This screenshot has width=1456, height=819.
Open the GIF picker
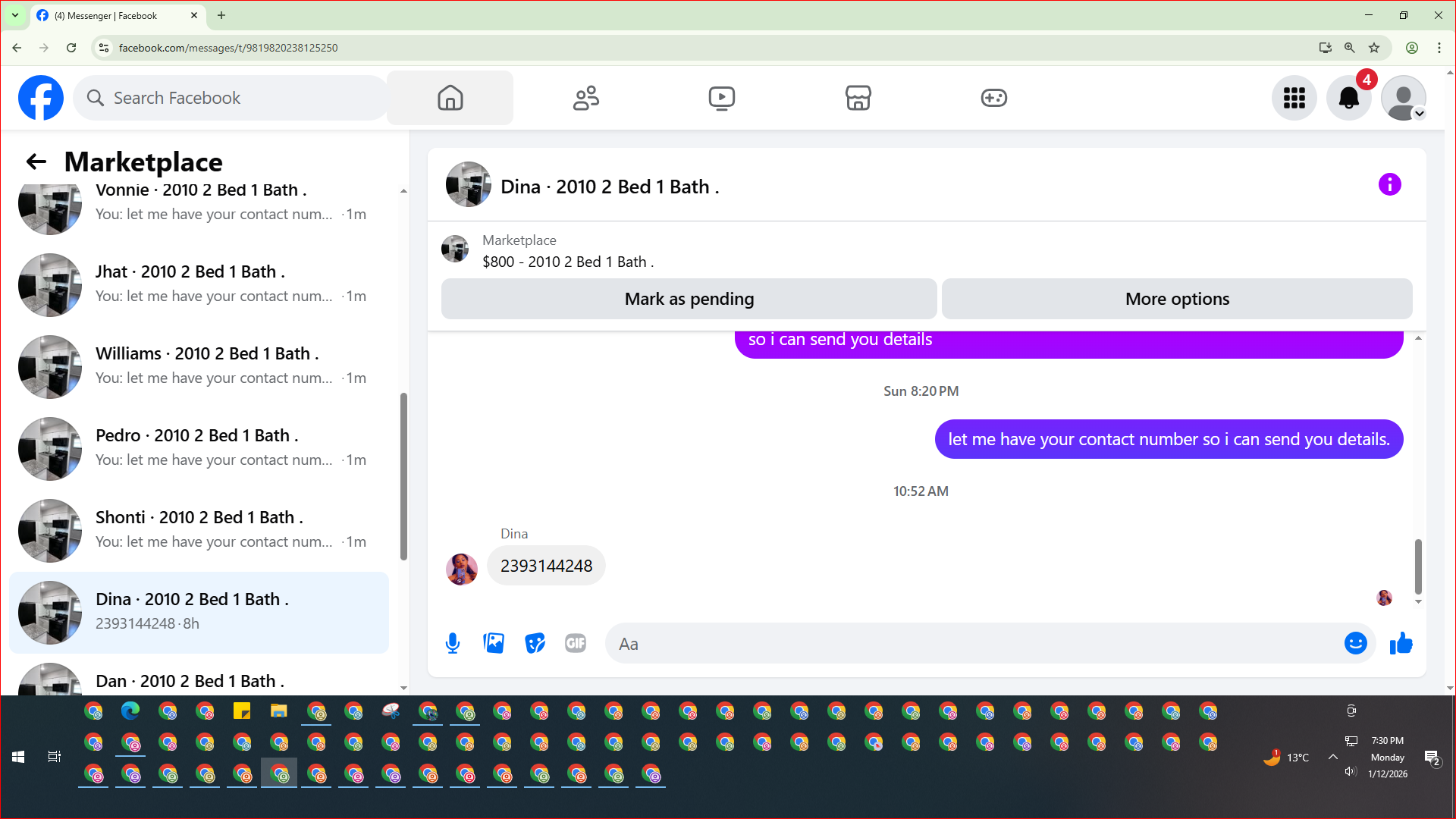coord(576,643)
